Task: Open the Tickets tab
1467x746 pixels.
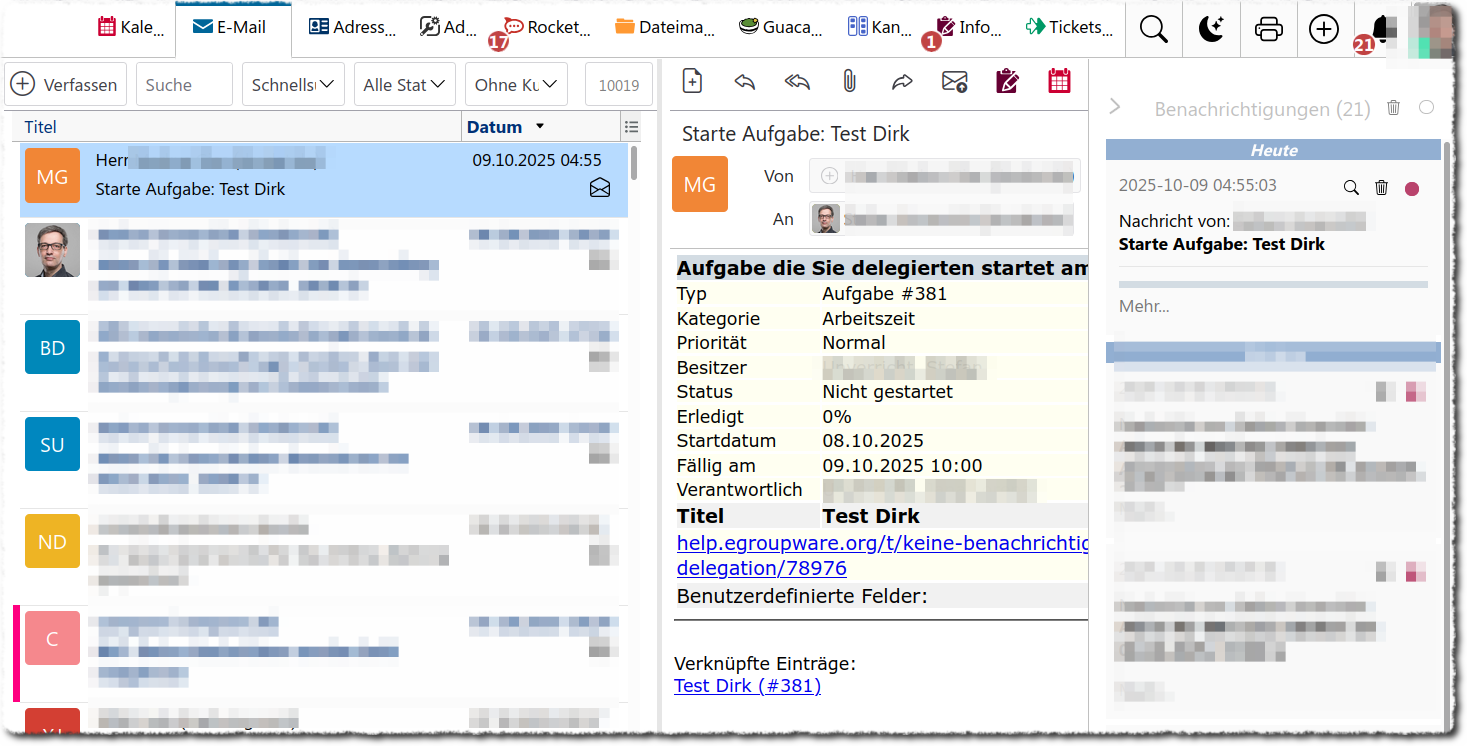Action: click(1068, 28)
